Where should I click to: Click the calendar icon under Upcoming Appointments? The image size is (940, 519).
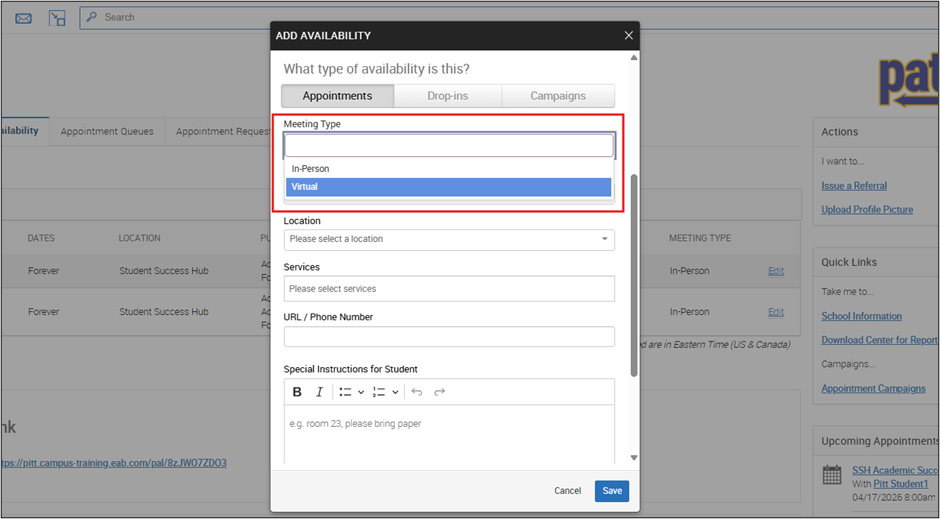click(832, 475)
